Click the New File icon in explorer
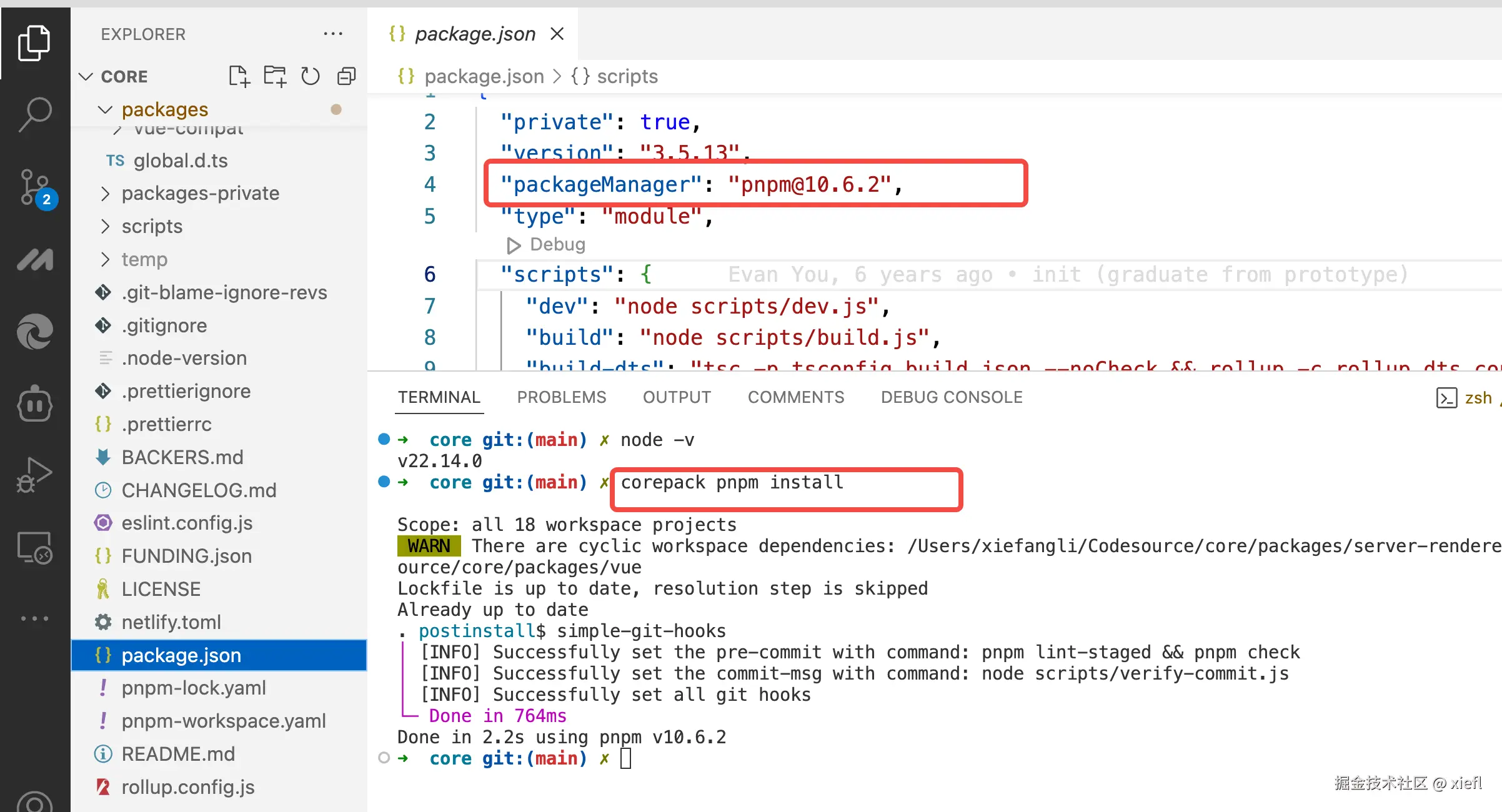This screenshot has width=1502, height=812. [239, 76]
